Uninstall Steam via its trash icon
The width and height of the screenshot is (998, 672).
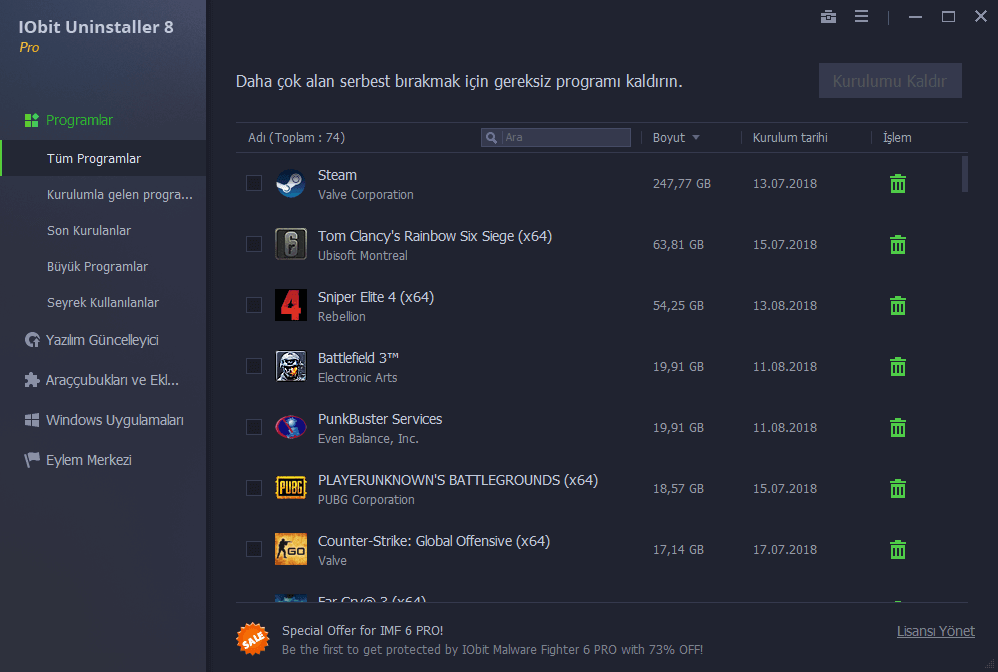[x=897, y=184]
